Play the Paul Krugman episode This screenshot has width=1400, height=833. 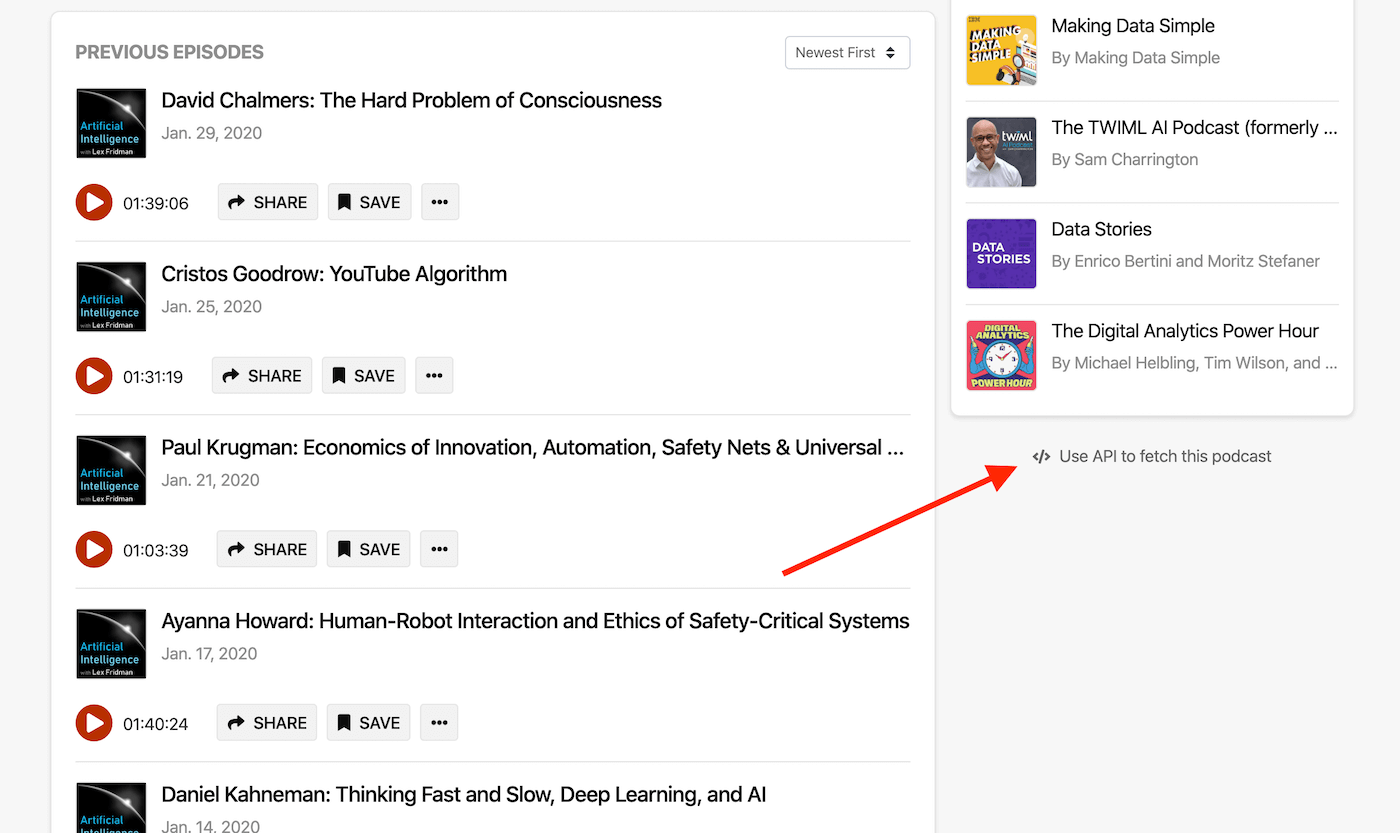[x=94, y=549]
